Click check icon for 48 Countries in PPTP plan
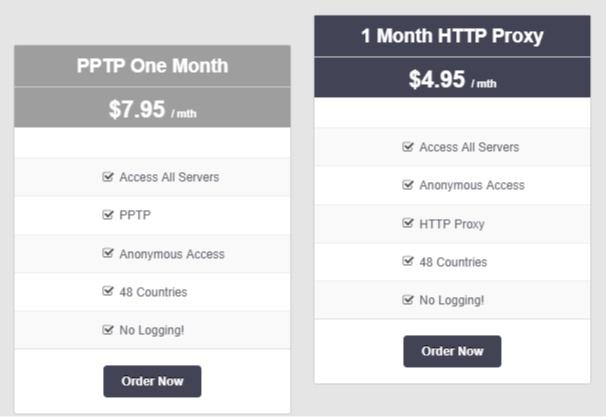The height and width of the screenshot is (417, 606). point(108,291)
